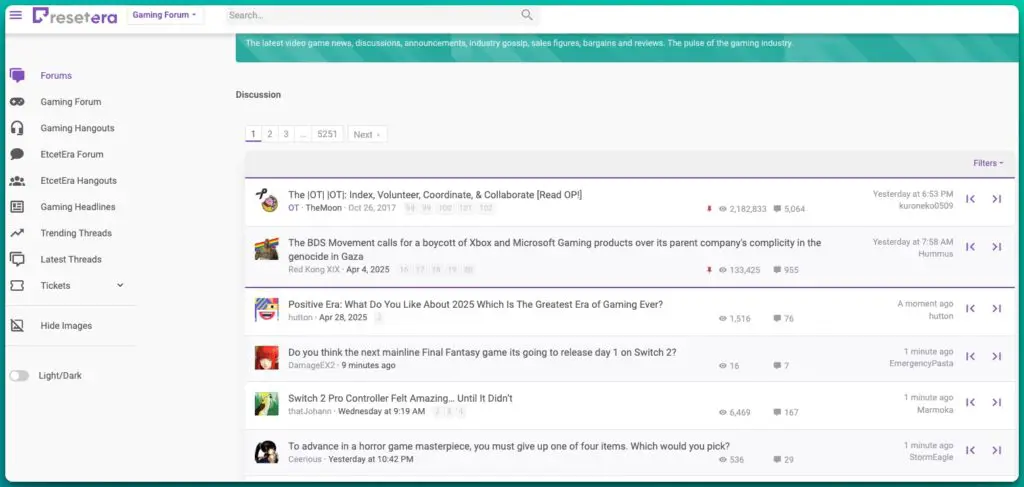This screenshot has width=1024, height=487.
Task: Click the Trending Threads arrow icon
Action: point(18,233)
